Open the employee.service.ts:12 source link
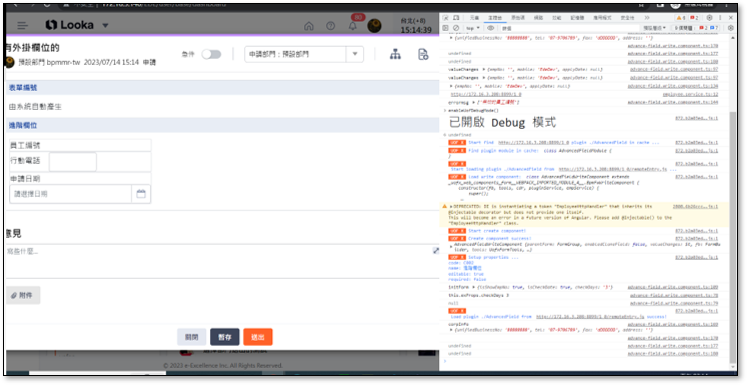 point(690,94)
